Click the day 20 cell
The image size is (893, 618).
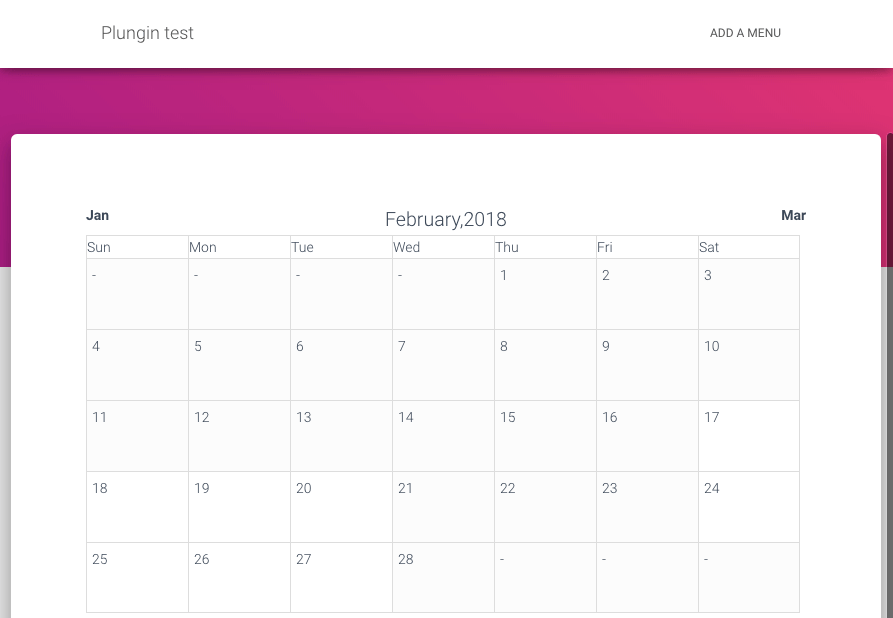(x=341, y=507)
